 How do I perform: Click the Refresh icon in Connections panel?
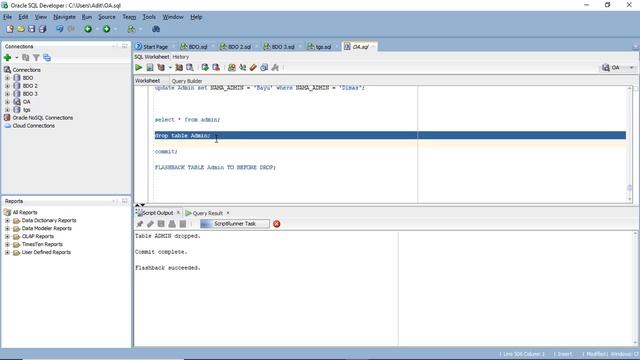[26, 58]
